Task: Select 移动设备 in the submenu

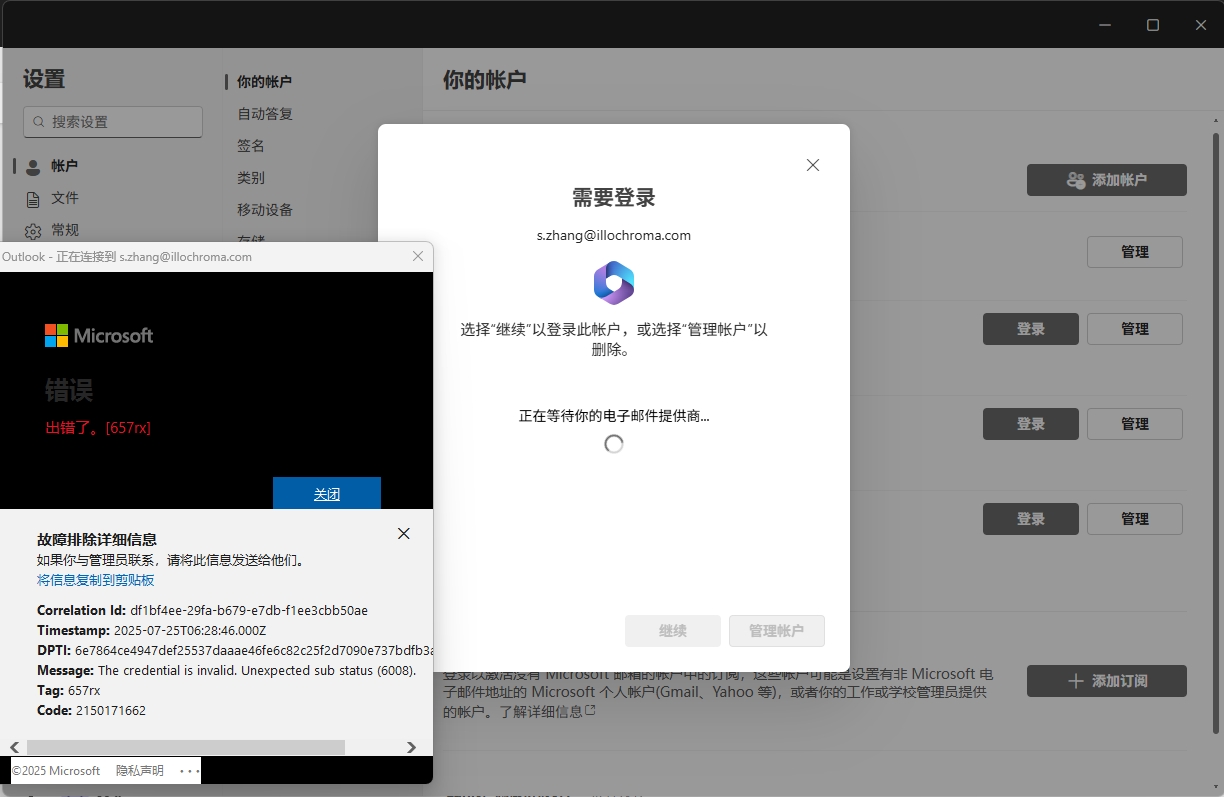Action: pos(264,210)
